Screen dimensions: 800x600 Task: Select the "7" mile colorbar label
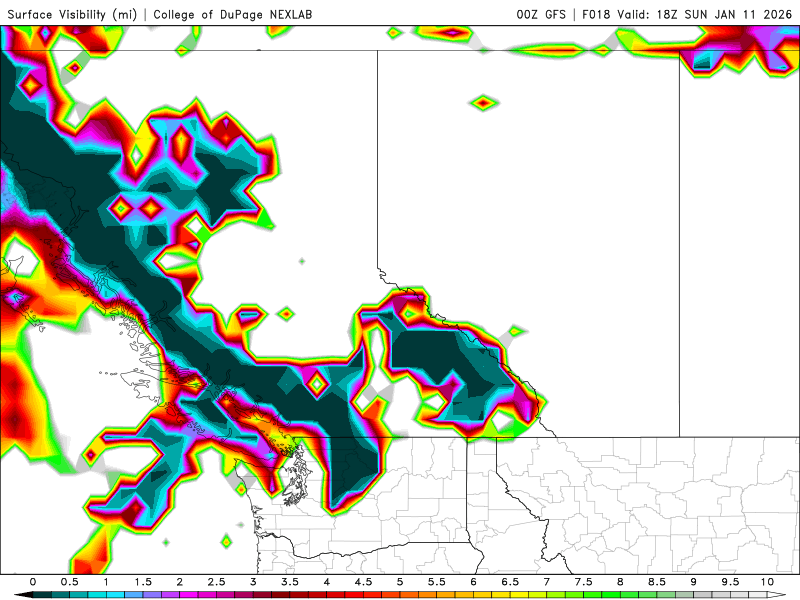pyautogui.click(x=547, y=582)
